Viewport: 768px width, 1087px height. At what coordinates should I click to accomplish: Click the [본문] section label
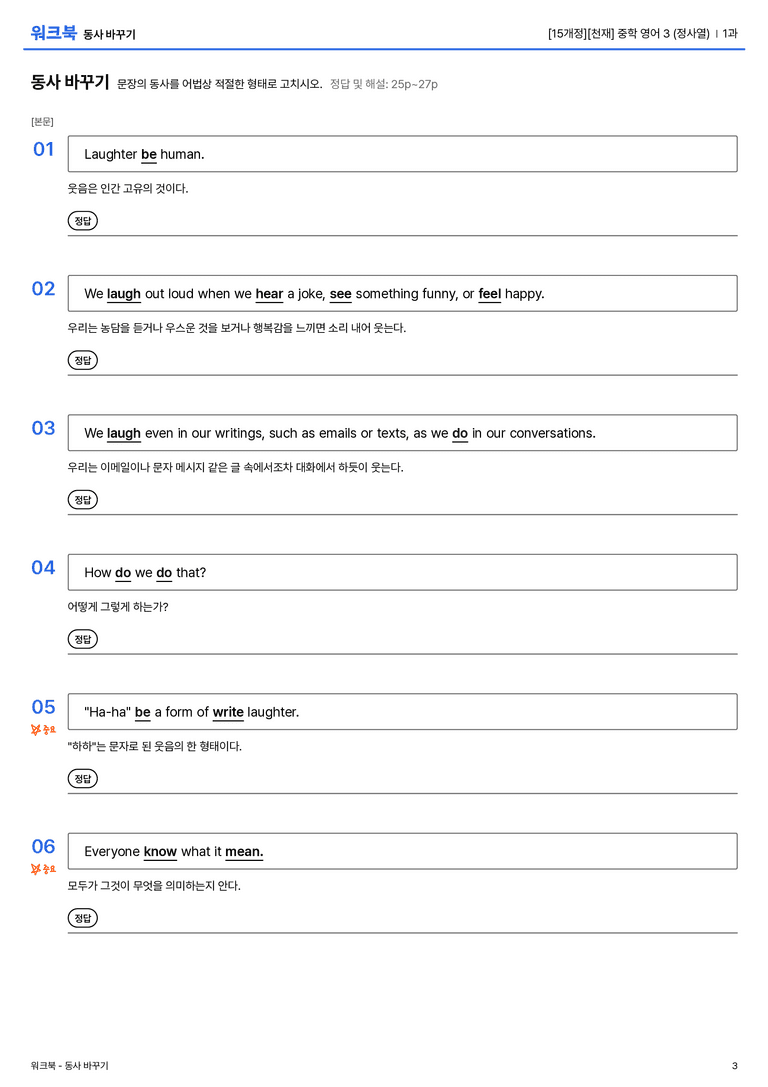coord(42,121)
